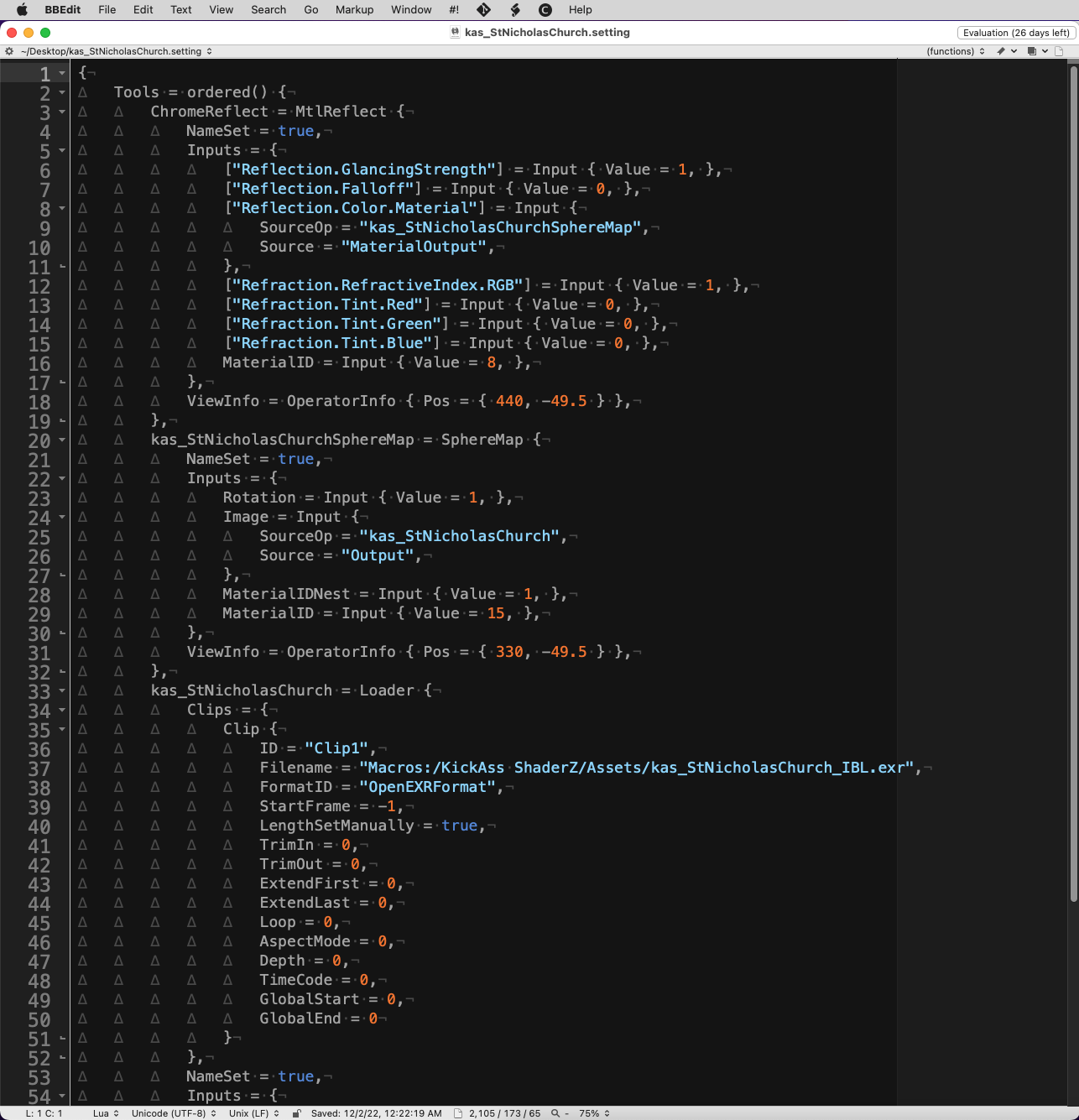Open the #! shebang menu
Image resolution: width=1079 pixels, height=1120 pixels.
pyautogui.click(x=454, y=10)
